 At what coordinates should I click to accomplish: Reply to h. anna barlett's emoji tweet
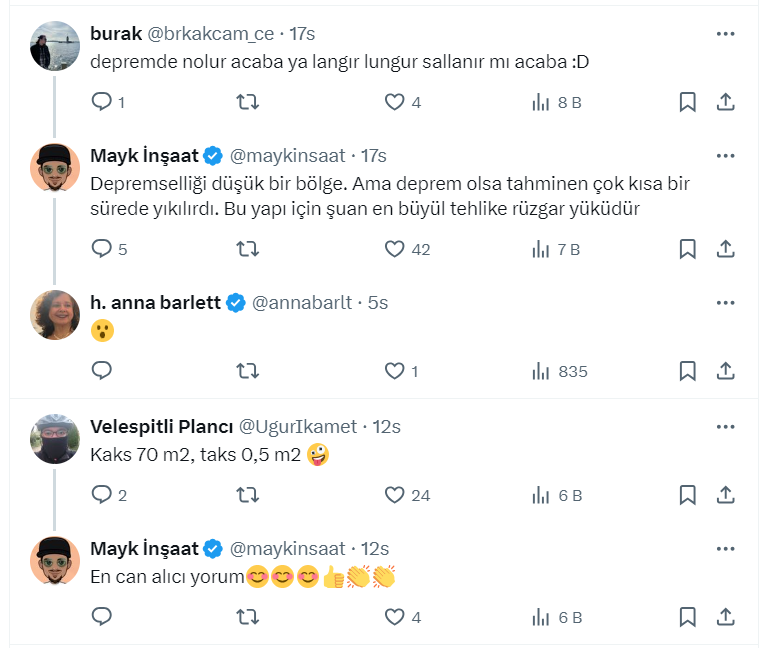click(x=102, y=371)
